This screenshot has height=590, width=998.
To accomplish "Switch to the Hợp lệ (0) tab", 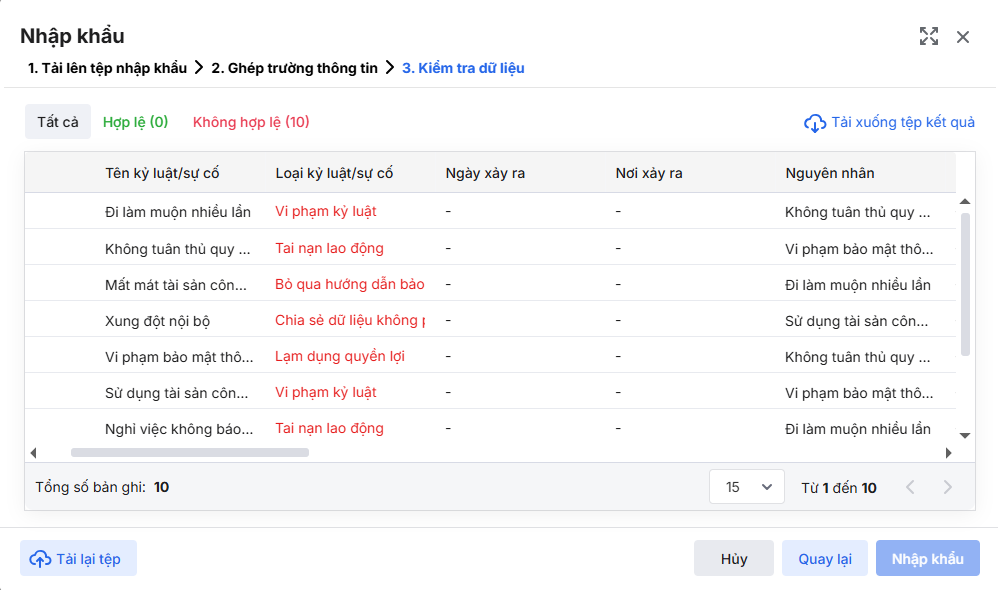I will tap(135, 122).
